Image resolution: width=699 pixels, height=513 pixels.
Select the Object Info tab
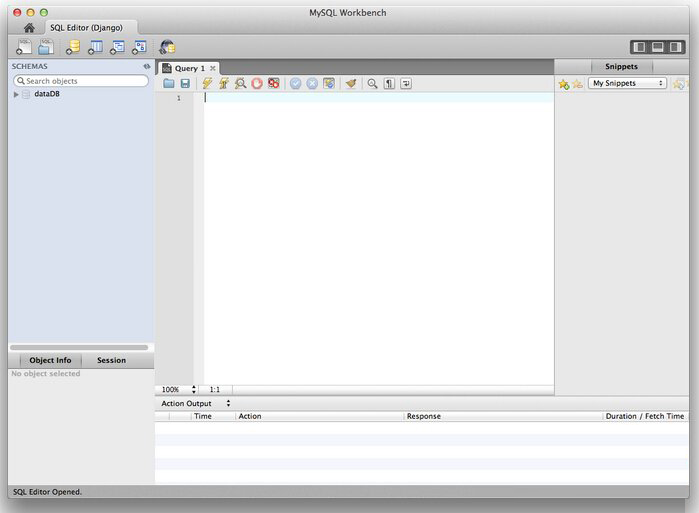[50, 360]
